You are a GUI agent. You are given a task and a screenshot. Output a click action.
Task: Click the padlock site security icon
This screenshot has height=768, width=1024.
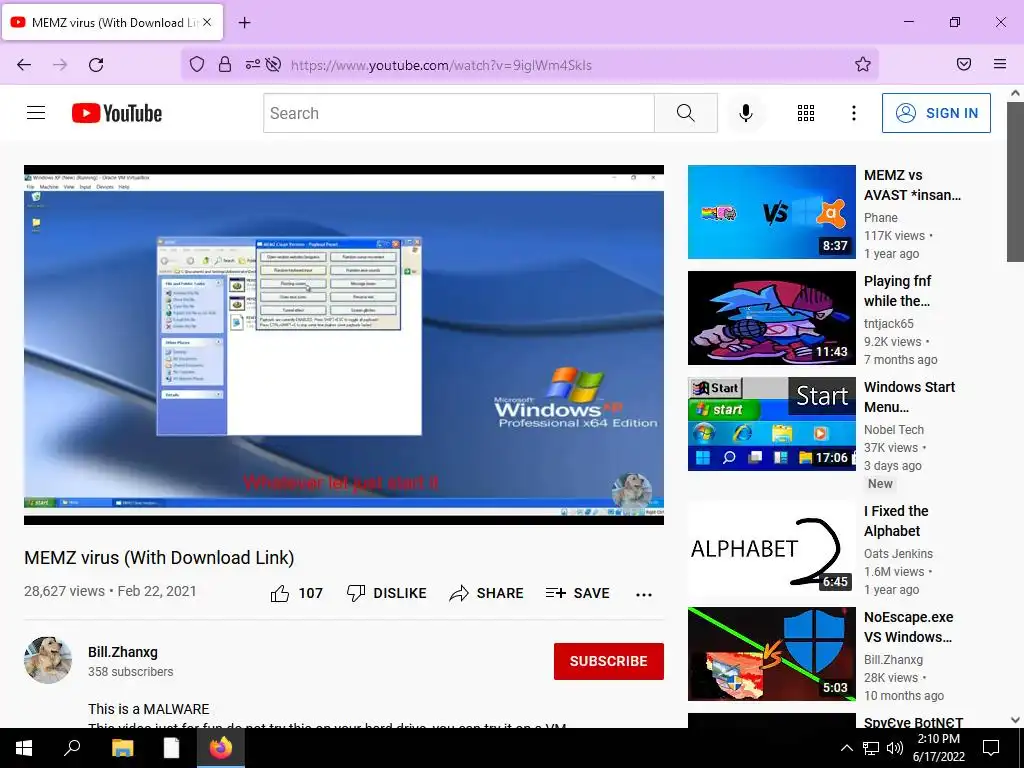click(225, 64)
